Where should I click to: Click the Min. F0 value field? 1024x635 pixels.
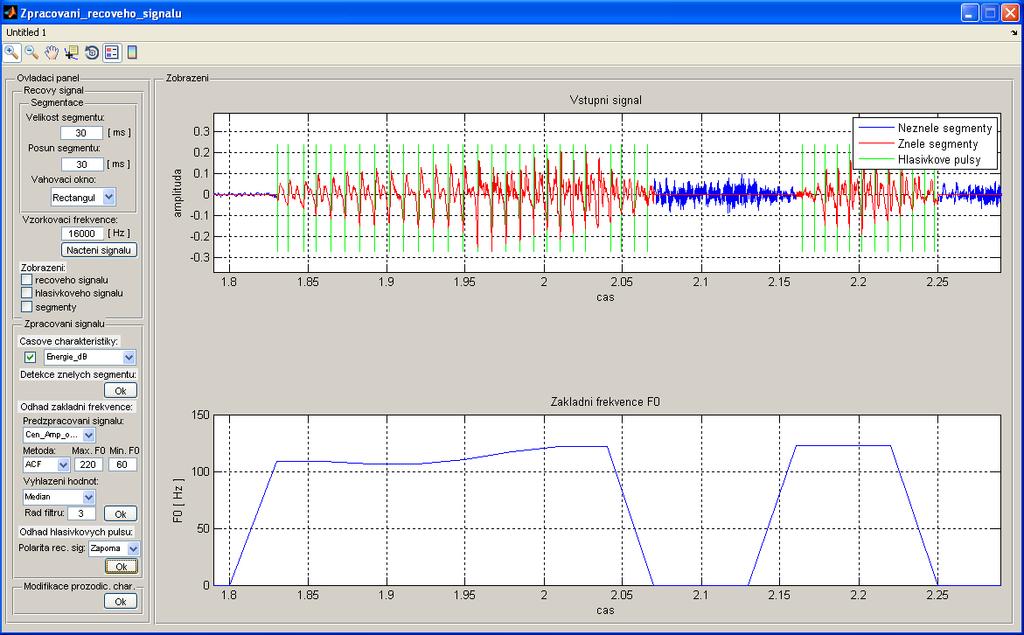point(122,464)
